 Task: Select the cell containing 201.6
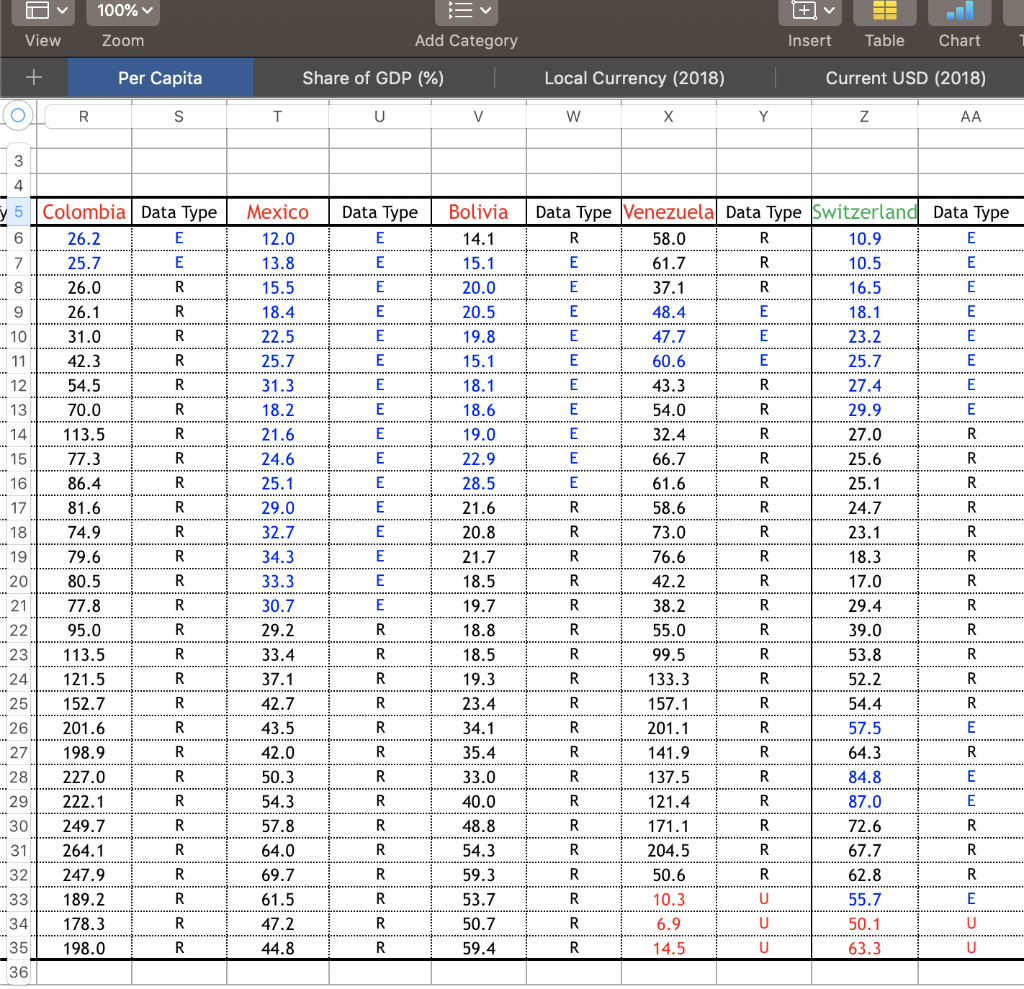[x=84, y=728]
